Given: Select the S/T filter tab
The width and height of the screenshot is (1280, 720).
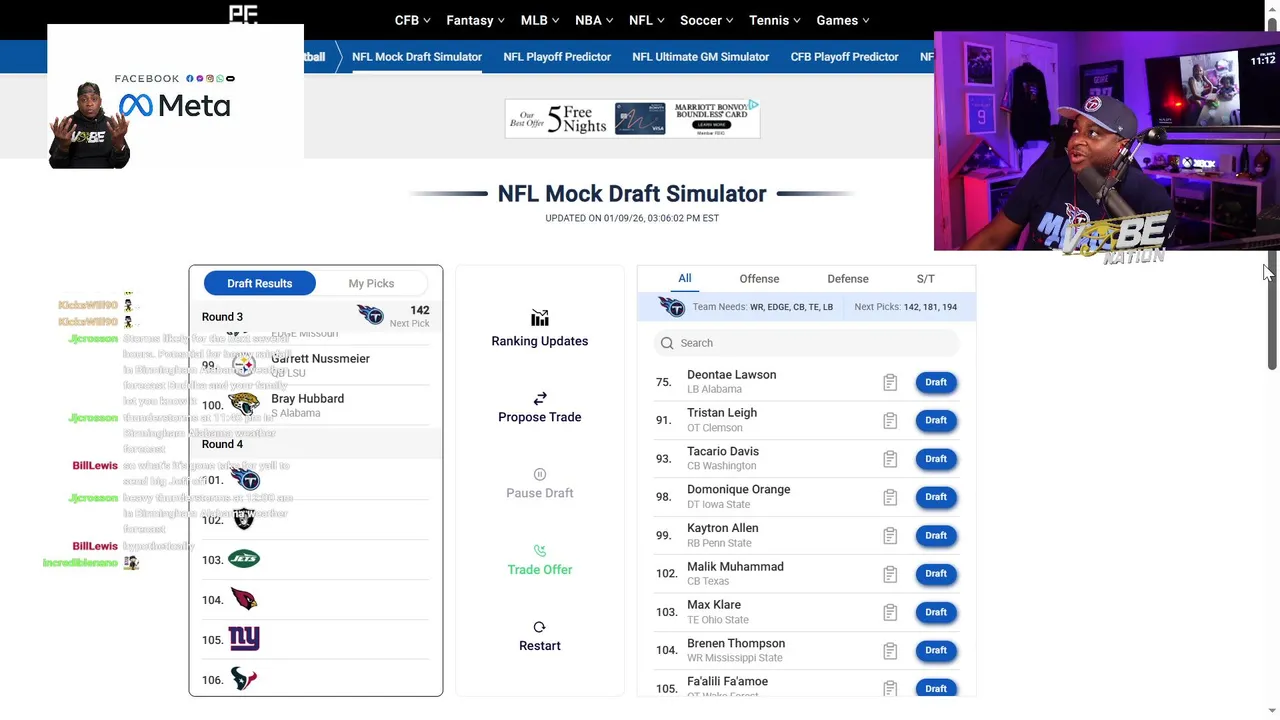Looking at the screenshot, I should click(x=926, y=279).
